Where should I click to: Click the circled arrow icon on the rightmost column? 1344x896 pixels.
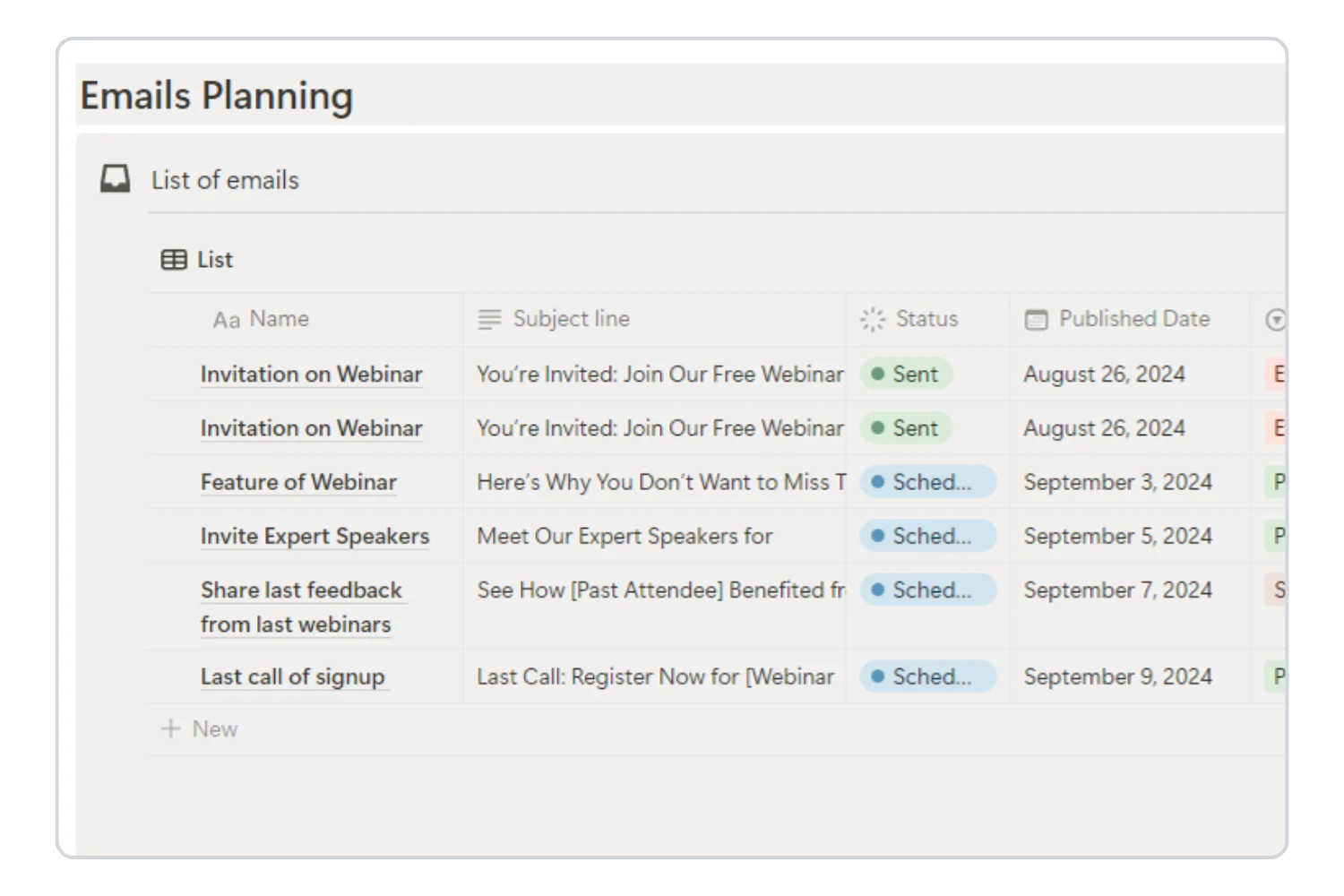(1275, 319)
